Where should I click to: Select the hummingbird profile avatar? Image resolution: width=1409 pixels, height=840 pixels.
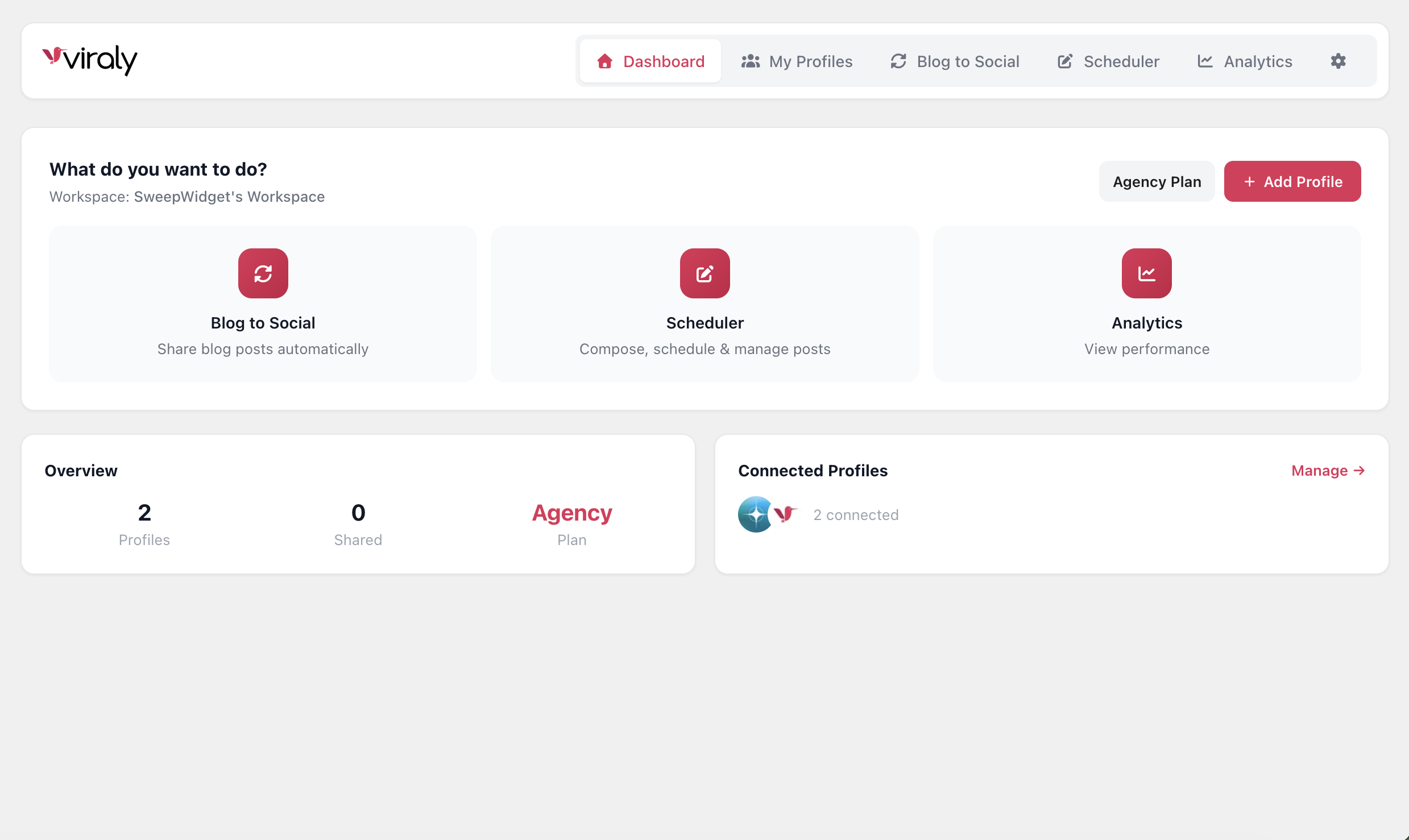[785, 514]
